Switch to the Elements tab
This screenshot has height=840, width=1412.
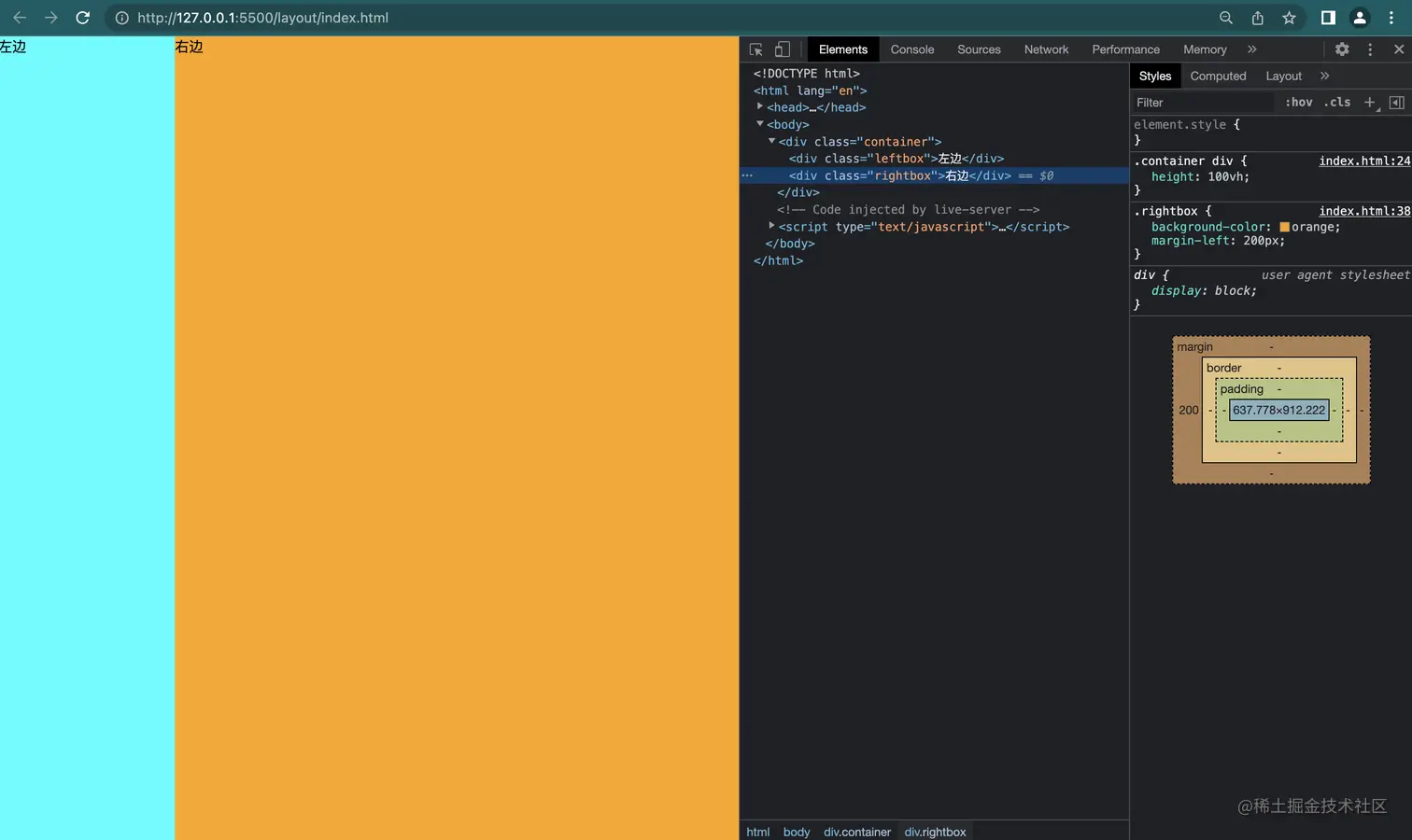point(843,49)
